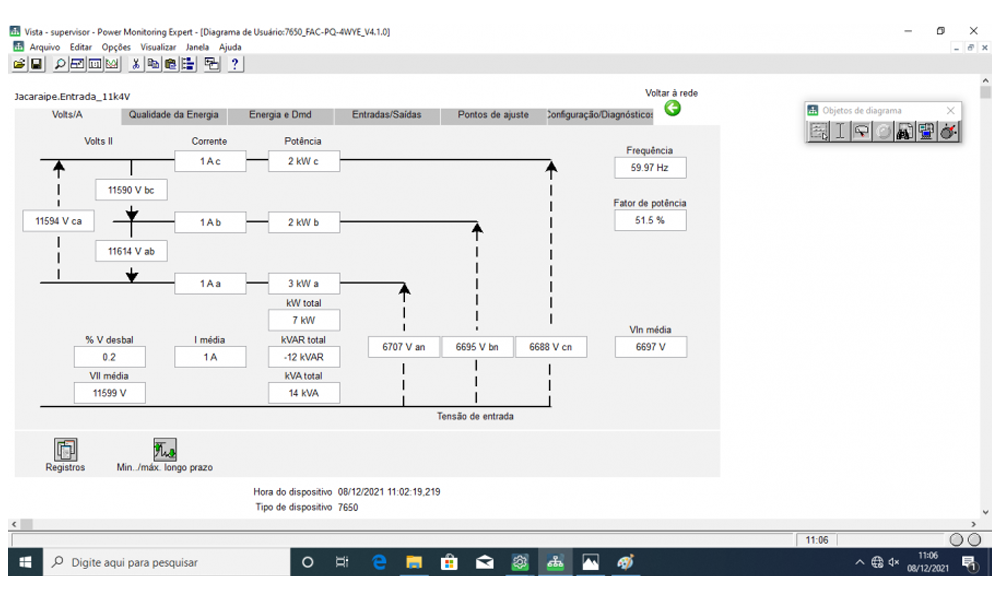The image size is (1000, 600).
Task: Go to the Pontos de ajuste tab
Action: (493, 115)
